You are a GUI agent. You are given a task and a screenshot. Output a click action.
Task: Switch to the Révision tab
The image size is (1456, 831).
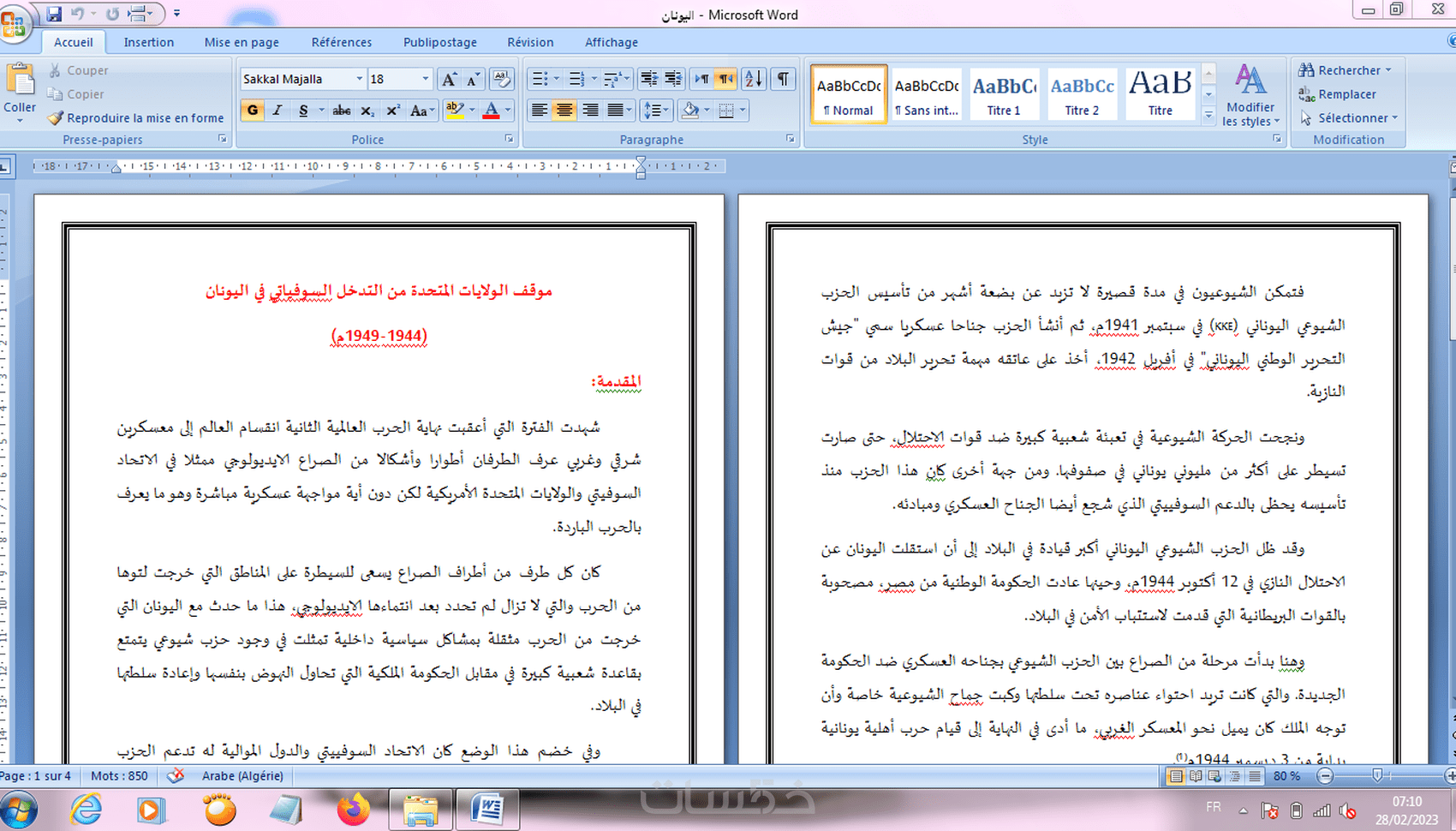pyautogui.click(x=530, y=42)
